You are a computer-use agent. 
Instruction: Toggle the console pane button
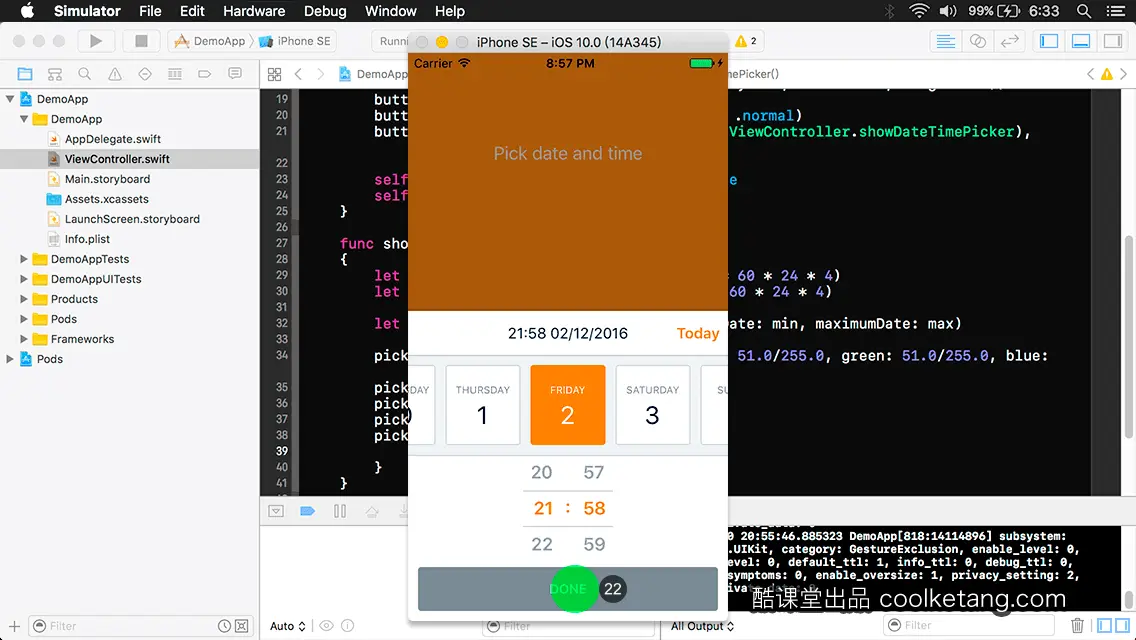point(1122,626)
